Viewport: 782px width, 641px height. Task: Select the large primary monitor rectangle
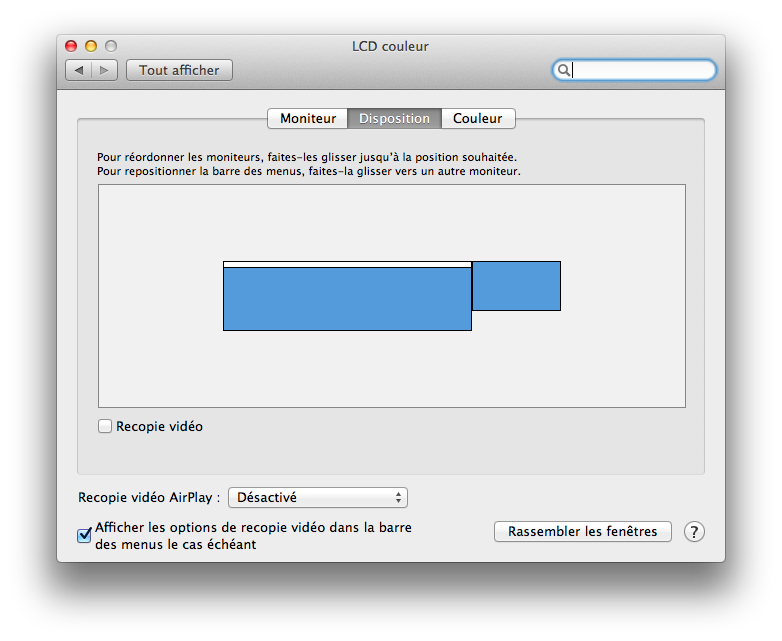[x=347, y=298]
